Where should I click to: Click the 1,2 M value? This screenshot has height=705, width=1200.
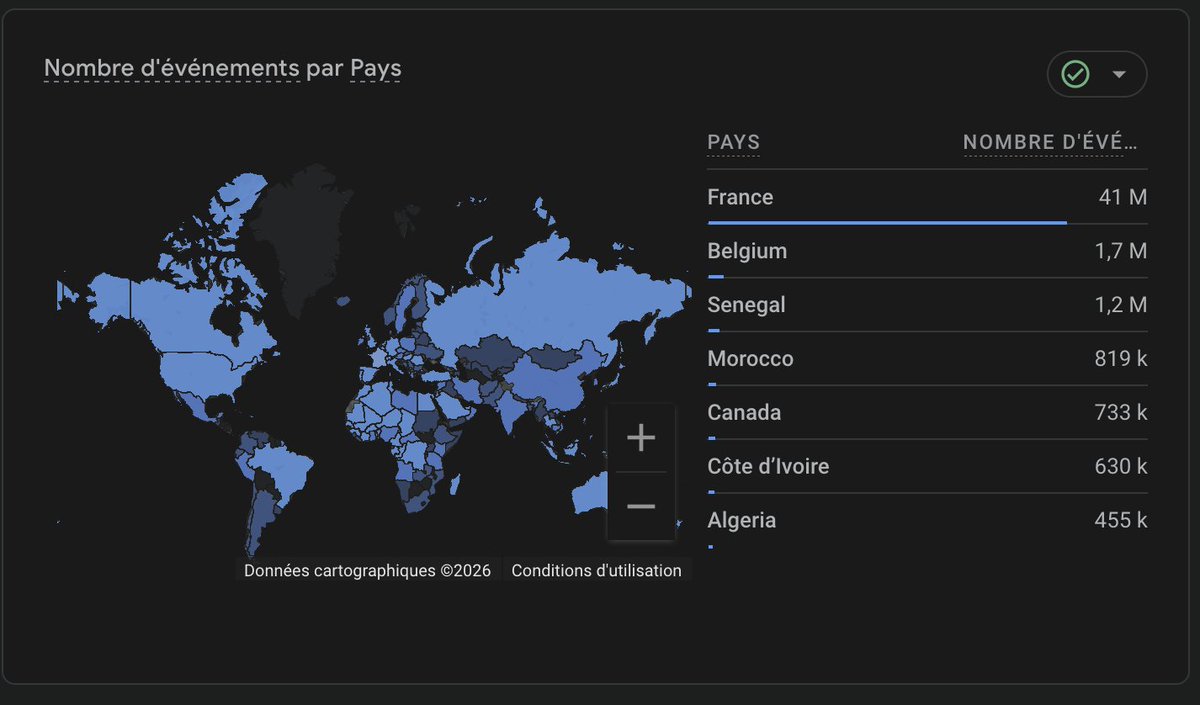1121,305
